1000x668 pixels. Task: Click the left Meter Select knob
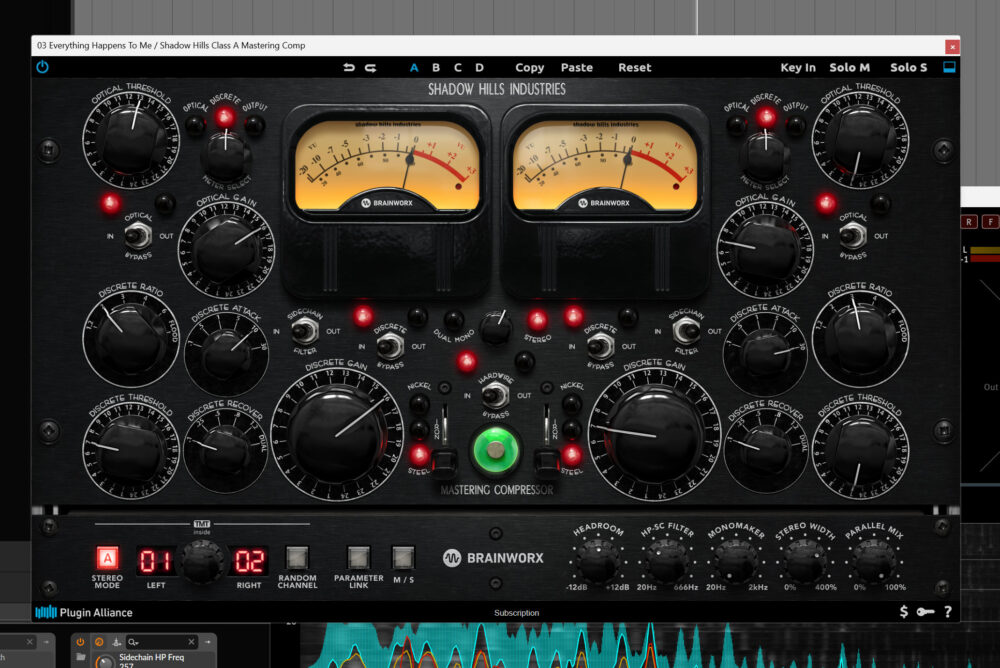tap(225, 156)
